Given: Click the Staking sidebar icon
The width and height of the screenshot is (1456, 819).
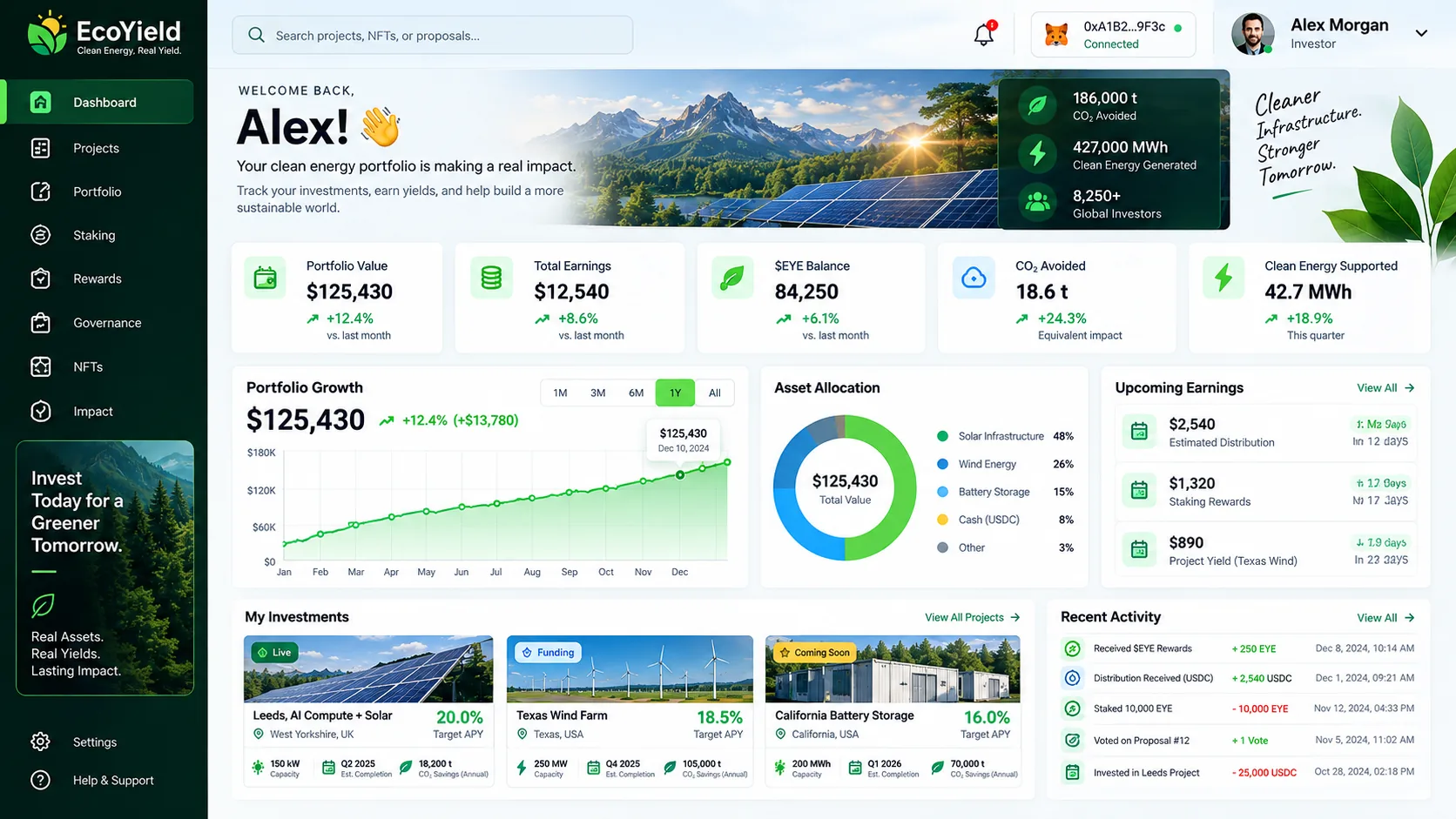Looking at the screenshot, I should (x=41, y=235).
